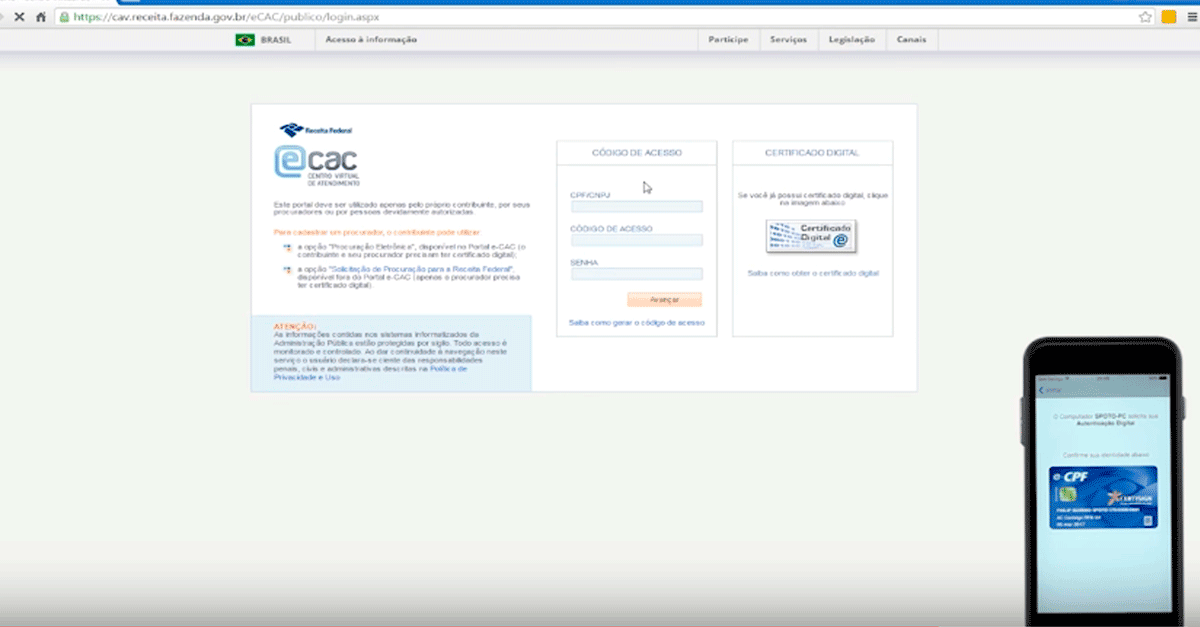This screenshot has width=1200, height=627.
Task: Tap the e-CPF card on the phone
Action: click(1102, 497)
